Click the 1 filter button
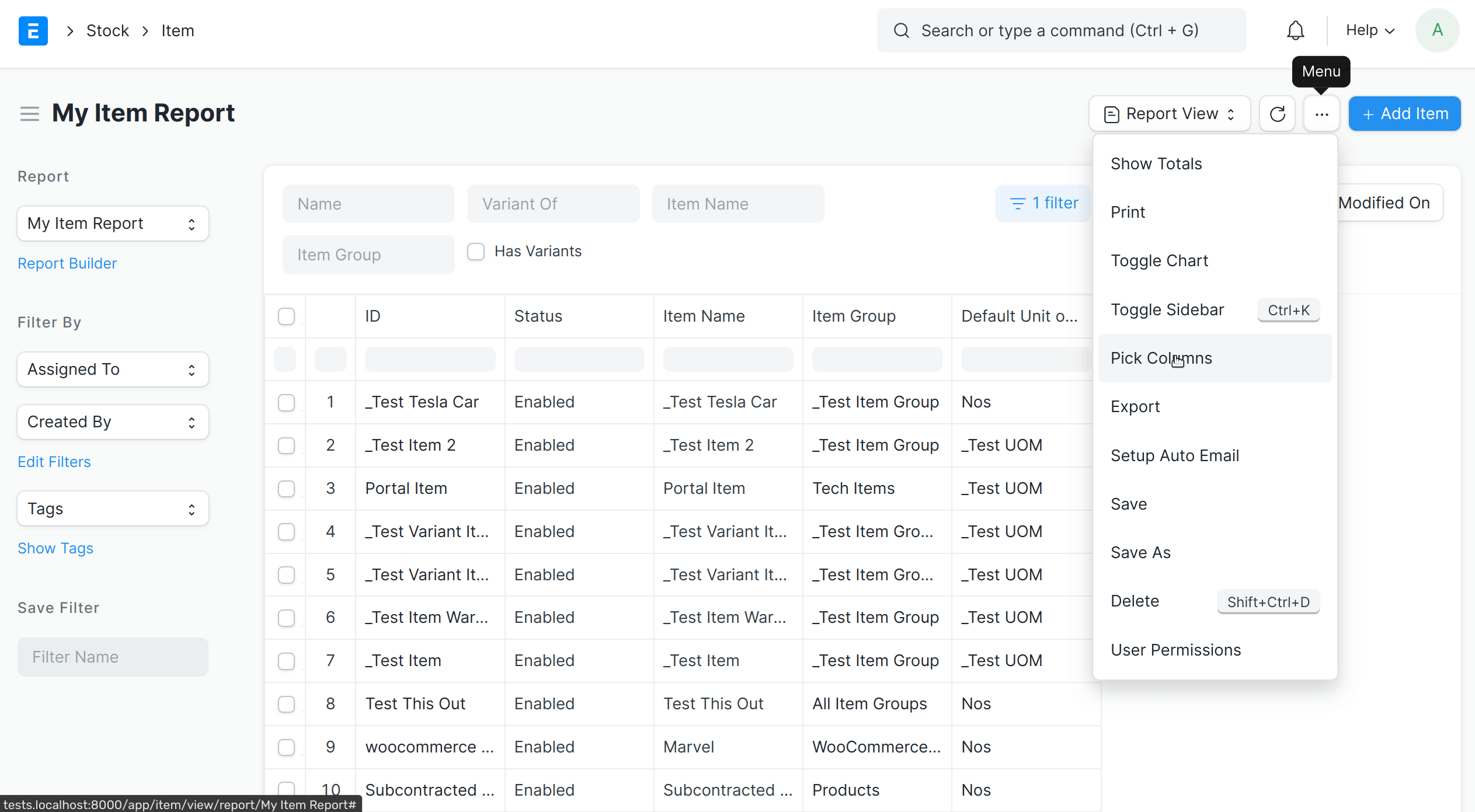This screenshot has width=1475, height=812. (1043, 203)
